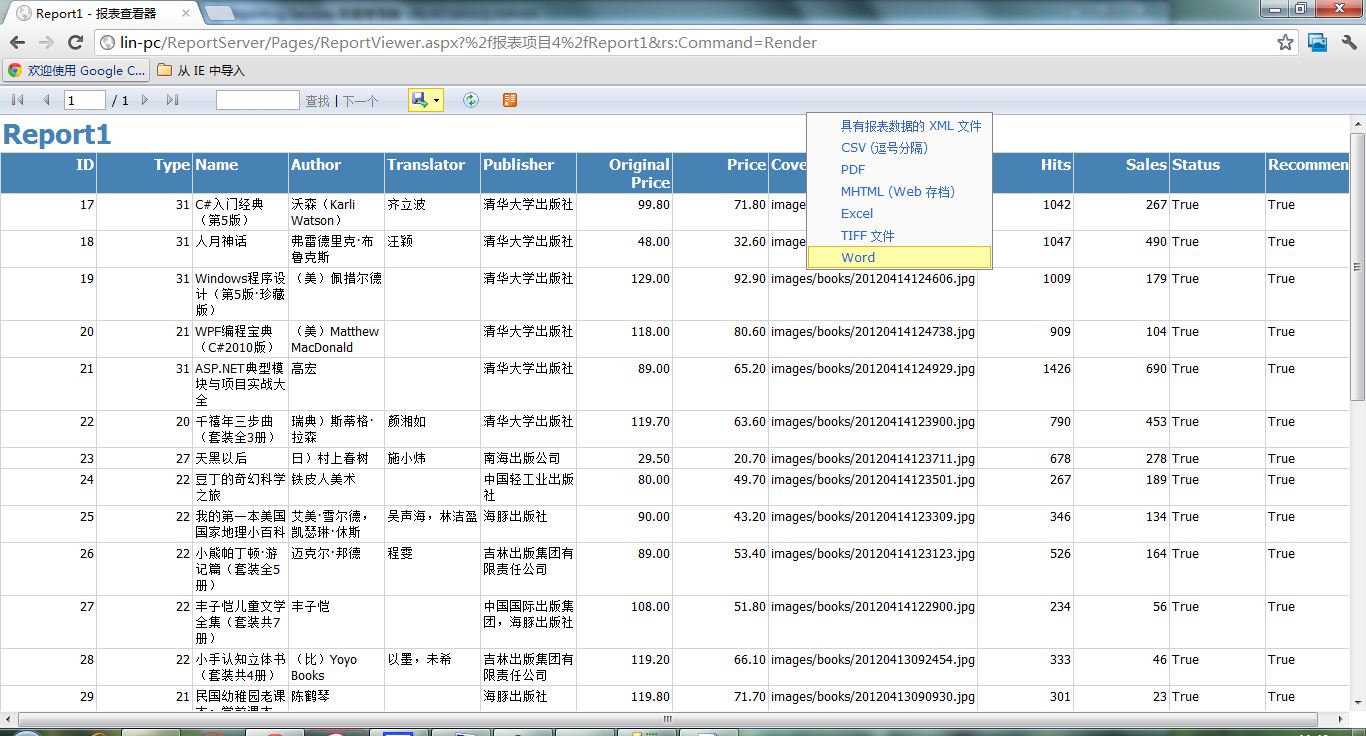Click the Price column header
This screenshot has width=1366, height=736.
721,173
